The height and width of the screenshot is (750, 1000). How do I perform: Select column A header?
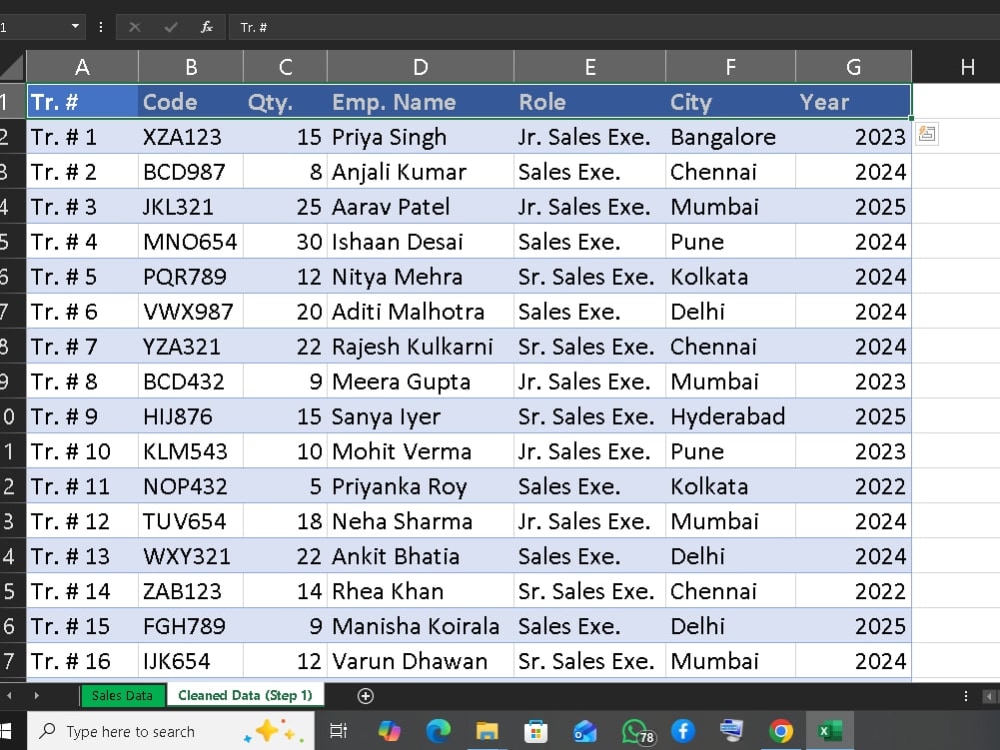(x=82, y=66)
